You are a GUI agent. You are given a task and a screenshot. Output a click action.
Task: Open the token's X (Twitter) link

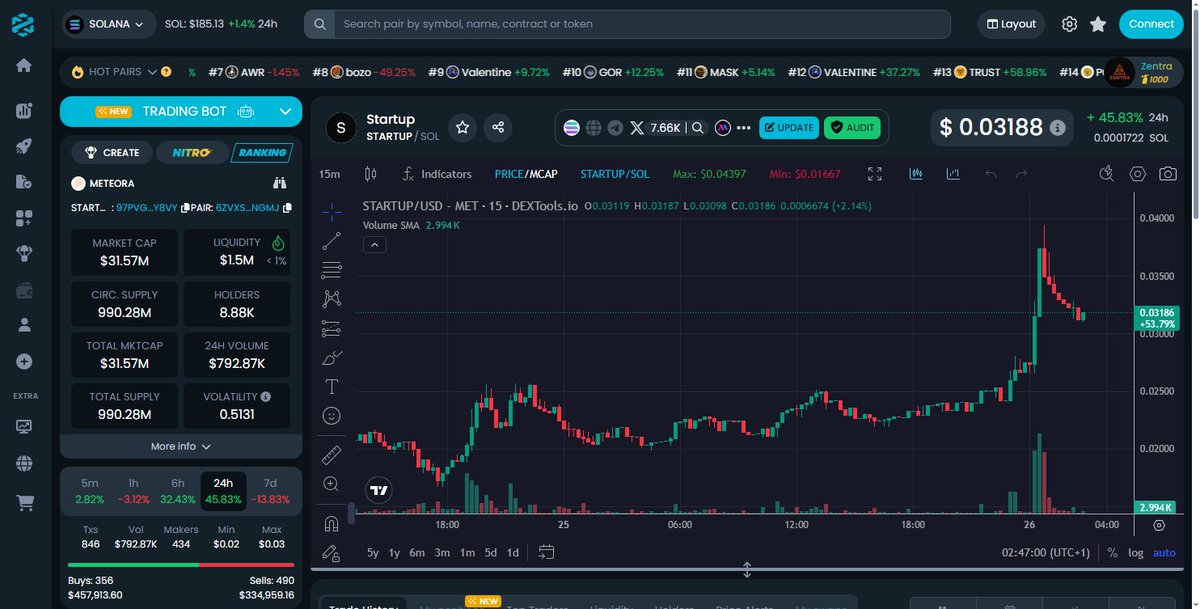click(x=636, y=128)
